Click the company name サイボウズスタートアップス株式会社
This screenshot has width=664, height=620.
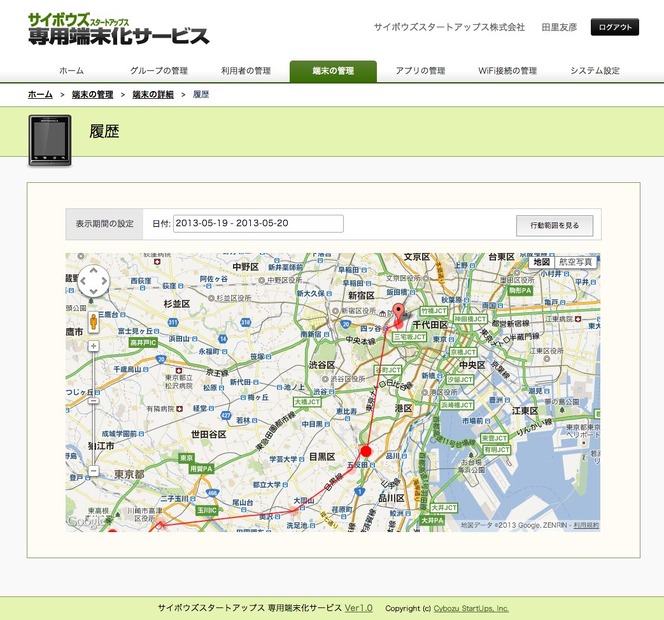449,27
